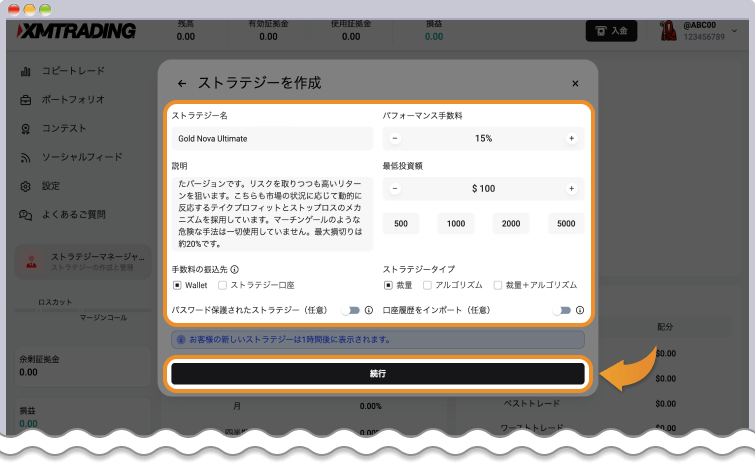The height and width of the screenshot is (466, 755).
Task: Click the macOS yellow minimize button
Action: [x=30, y=9]
